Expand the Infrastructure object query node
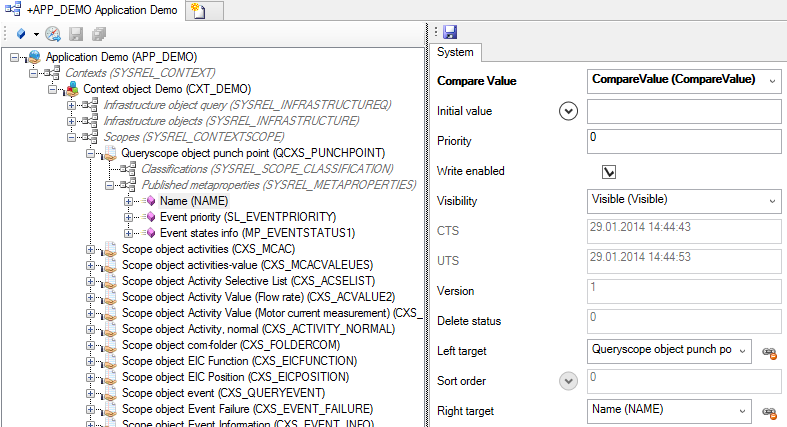Screen dimensions: 787x427 (x=71, y=105)
